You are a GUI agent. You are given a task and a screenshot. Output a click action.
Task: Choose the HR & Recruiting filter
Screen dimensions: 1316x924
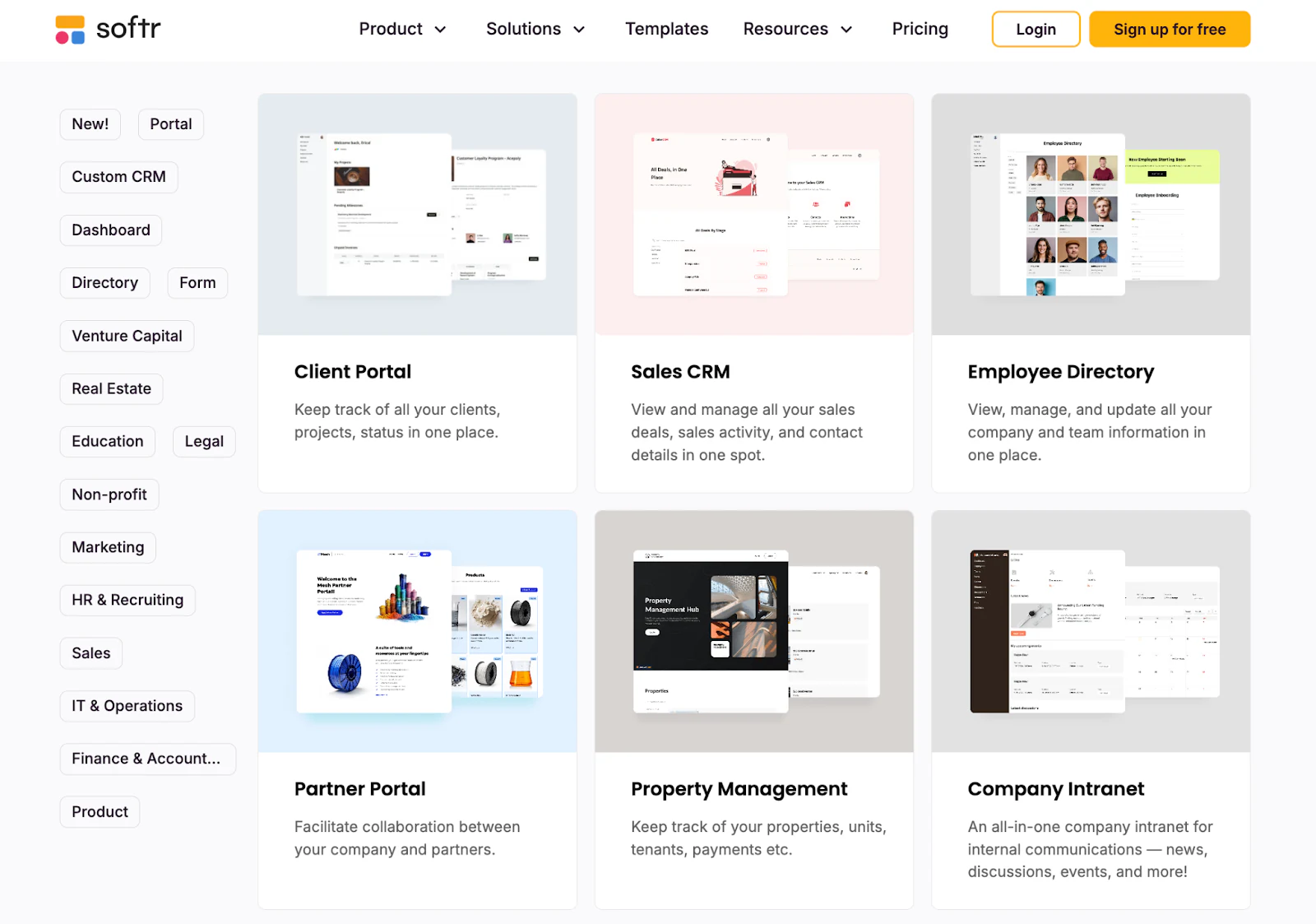pos(127,600)
